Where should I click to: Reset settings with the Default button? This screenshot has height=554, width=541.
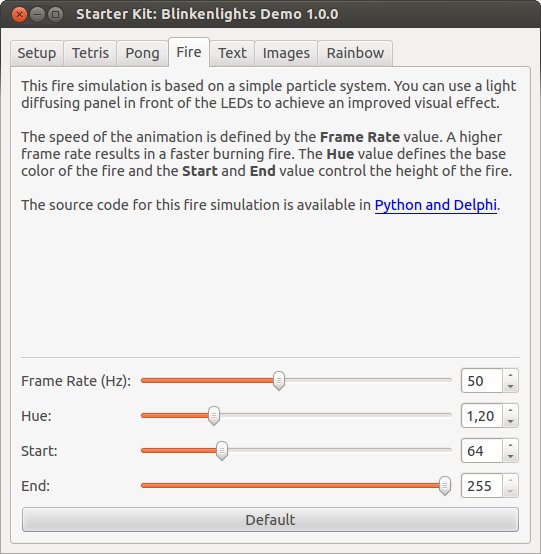tap(270, 520)
